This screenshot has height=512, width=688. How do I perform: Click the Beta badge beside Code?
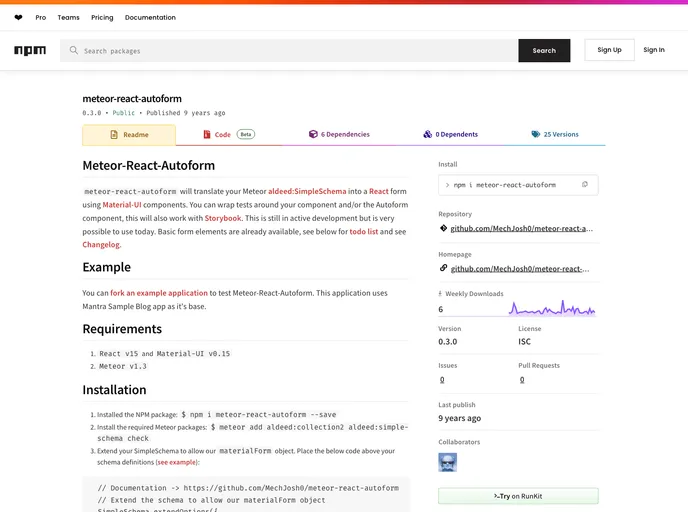pyautogui.click(x=246, y=134)
